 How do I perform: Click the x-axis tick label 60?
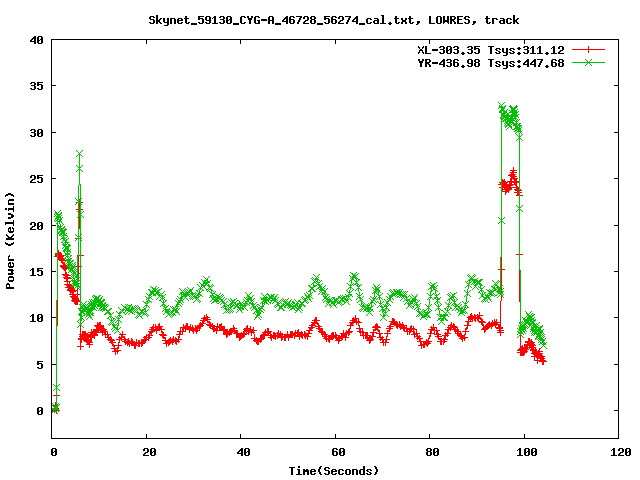338,452
